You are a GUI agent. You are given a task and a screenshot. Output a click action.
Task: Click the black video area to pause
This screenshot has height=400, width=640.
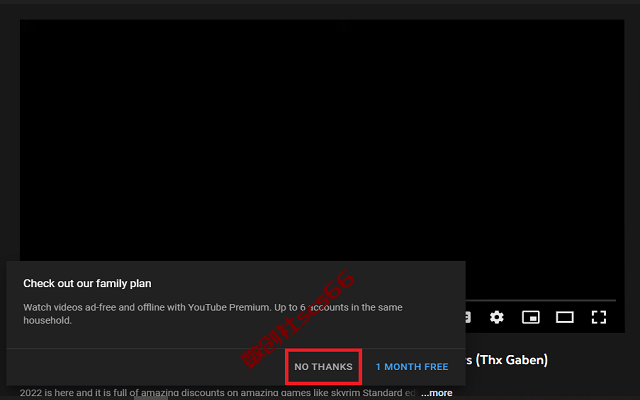pyautogui.click(x=322, y=139)
